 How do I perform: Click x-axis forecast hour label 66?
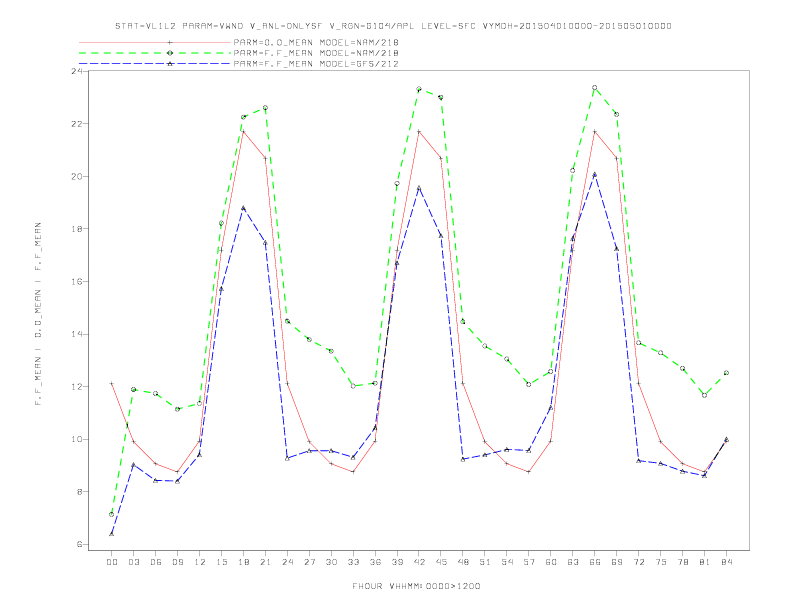(595, 562)
